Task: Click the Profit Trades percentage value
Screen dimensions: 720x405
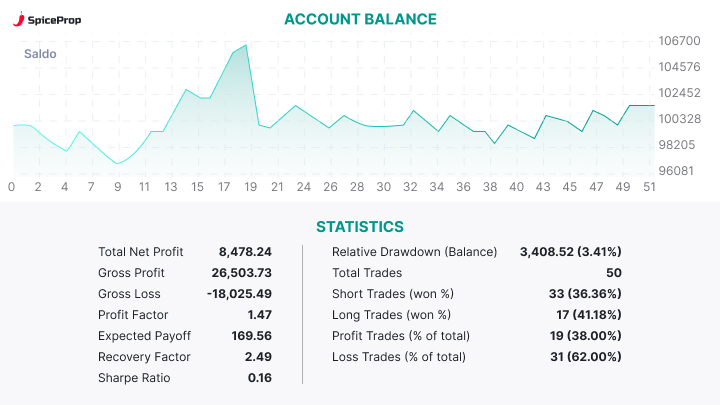Action: [x=584, y=336]
